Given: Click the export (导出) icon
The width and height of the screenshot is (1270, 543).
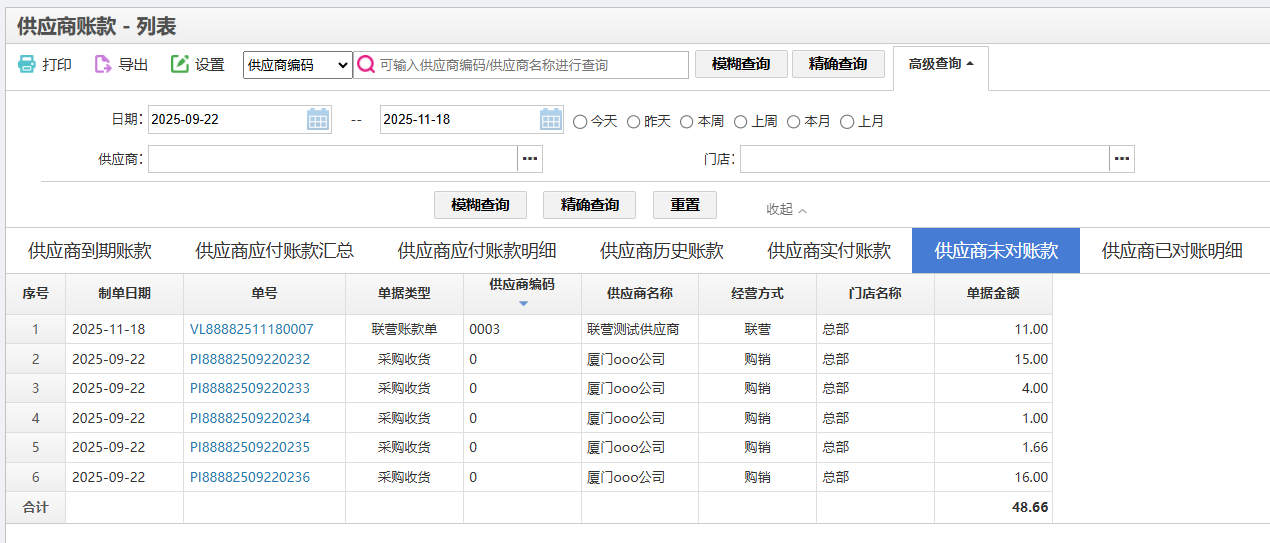Looking at the screenshot, I should tap(103, 65).
